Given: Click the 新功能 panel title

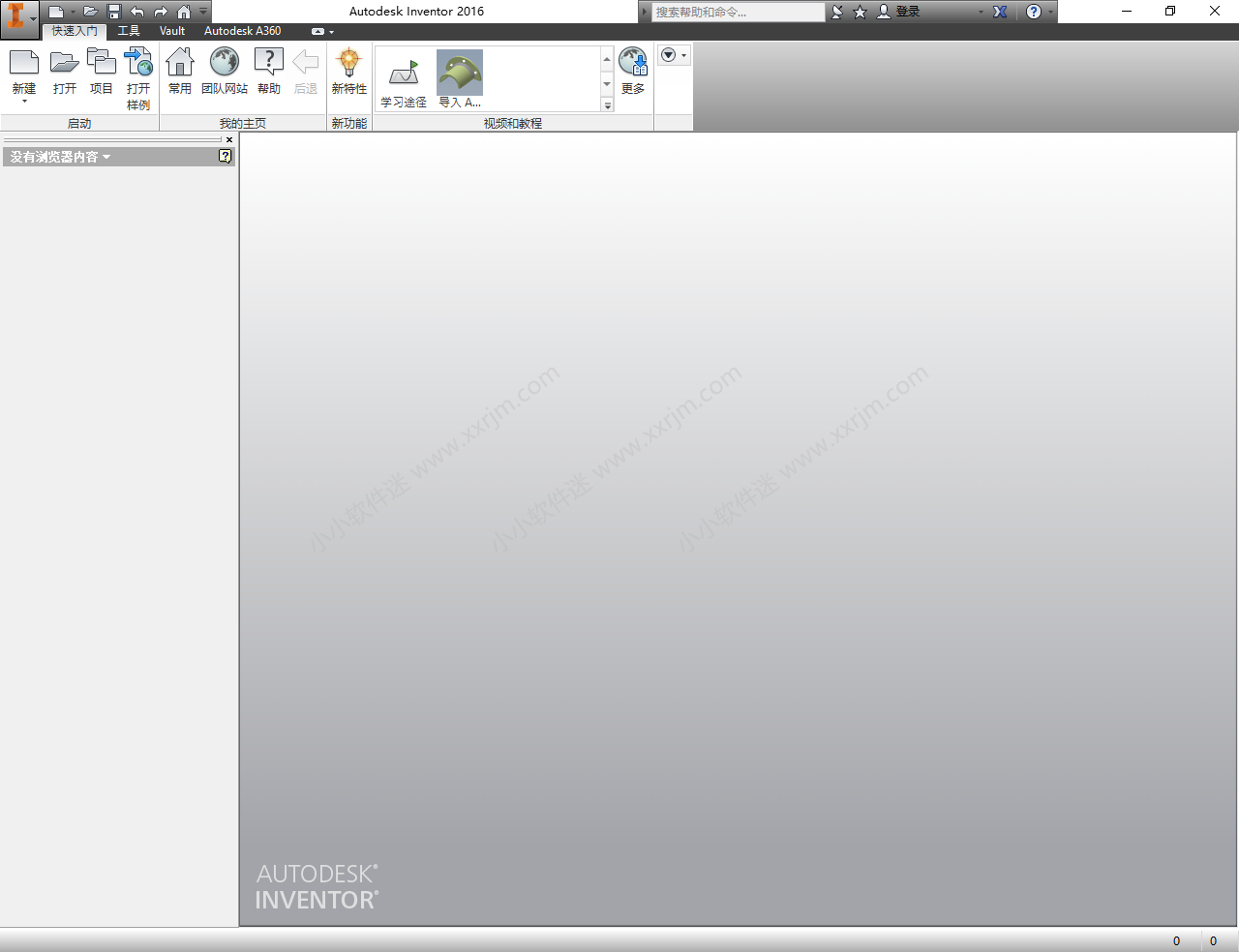Looking at the screenshot, I should coord(349,124).
